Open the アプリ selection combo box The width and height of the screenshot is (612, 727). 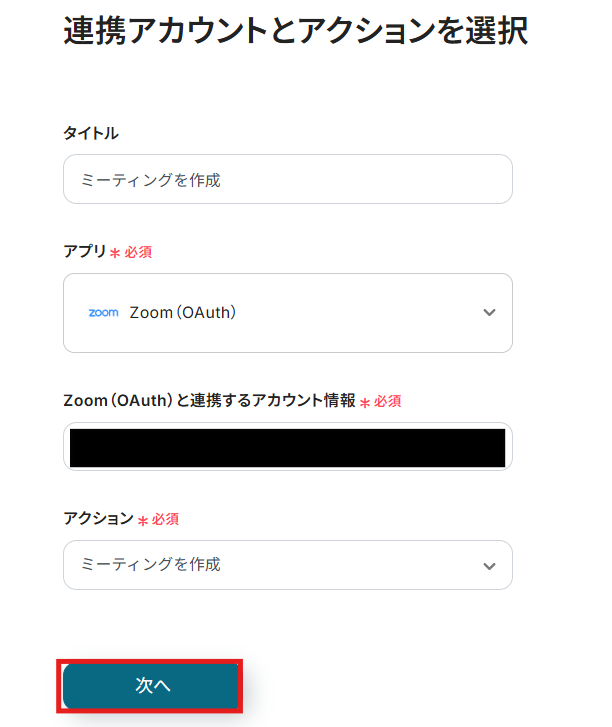[x=287, y=313]
